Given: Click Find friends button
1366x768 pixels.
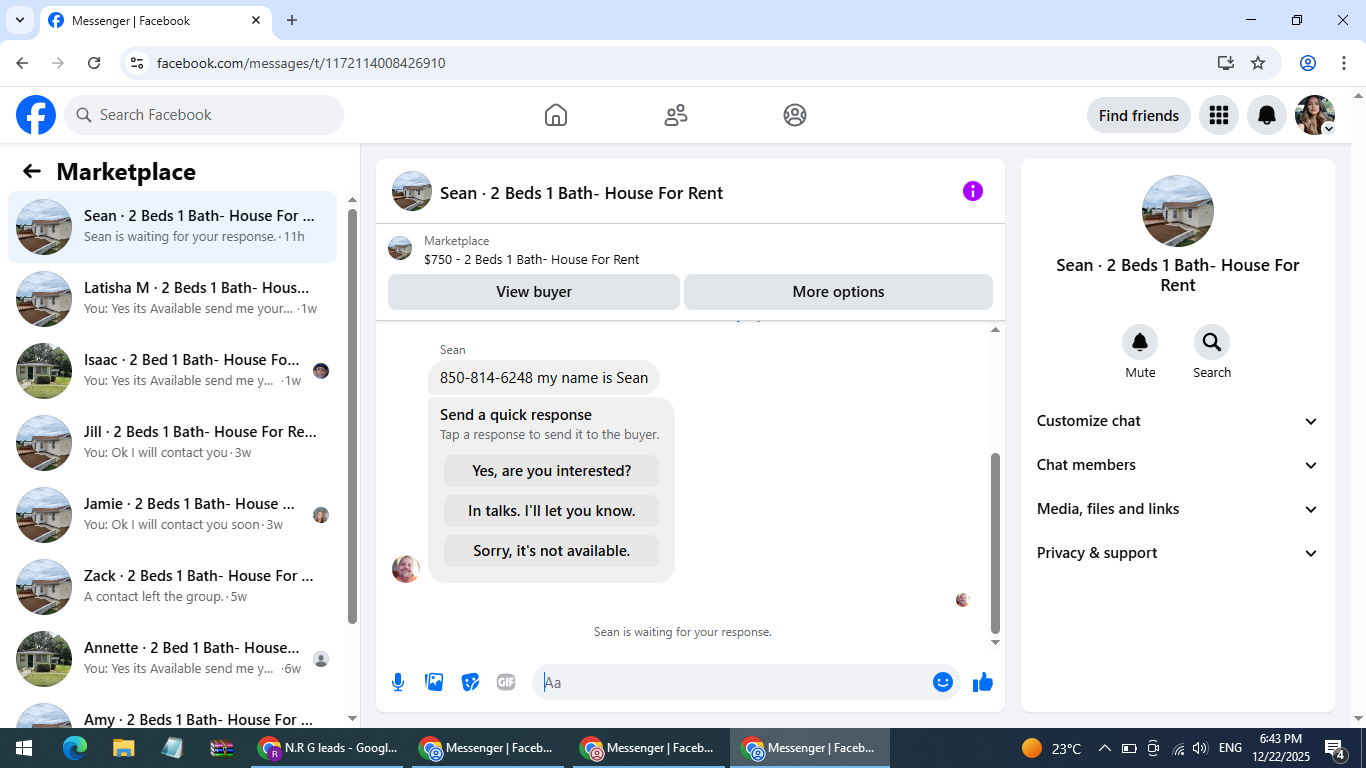Looking at the screenshot, I should coord(1139,115).
